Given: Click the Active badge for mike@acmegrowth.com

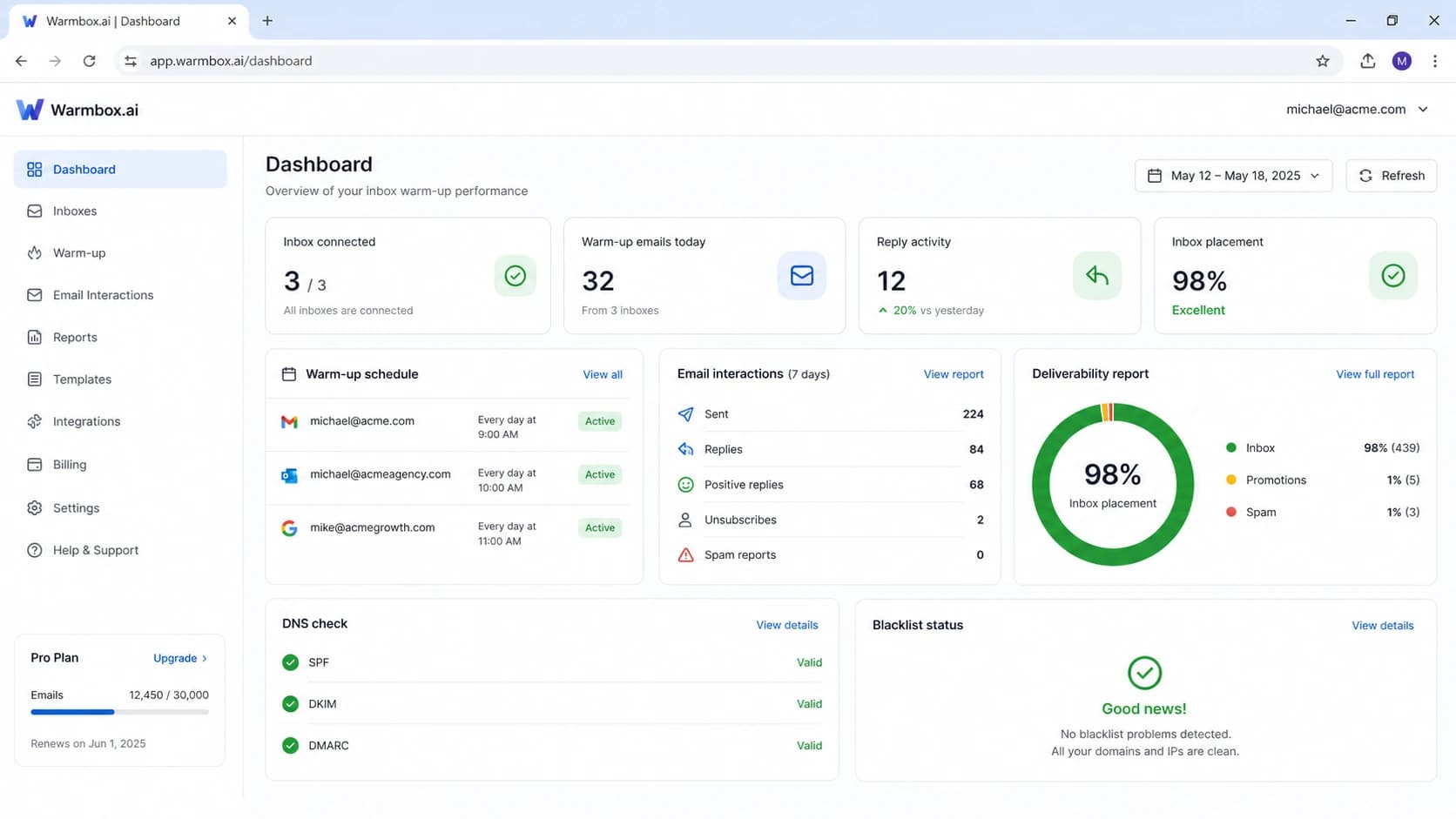Looking at the screenshot, I should [x=600, y=528].
